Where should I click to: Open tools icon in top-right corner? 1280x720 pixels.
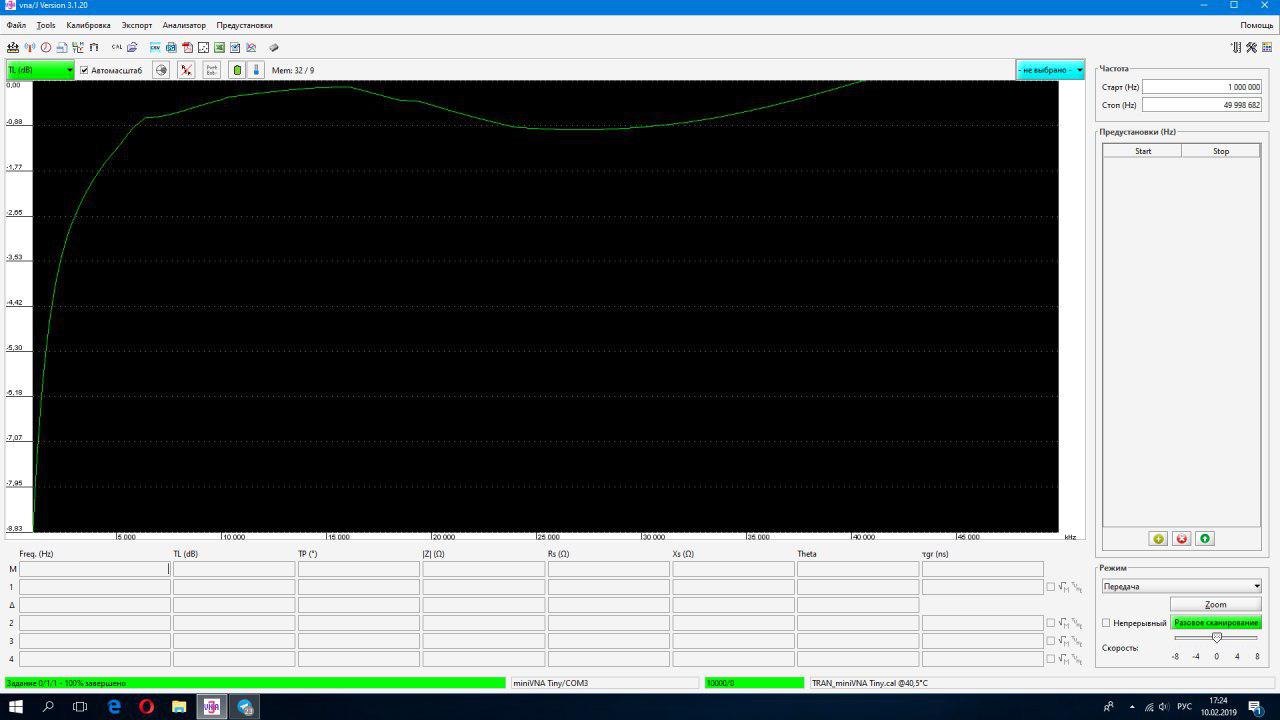[1251, 47]
